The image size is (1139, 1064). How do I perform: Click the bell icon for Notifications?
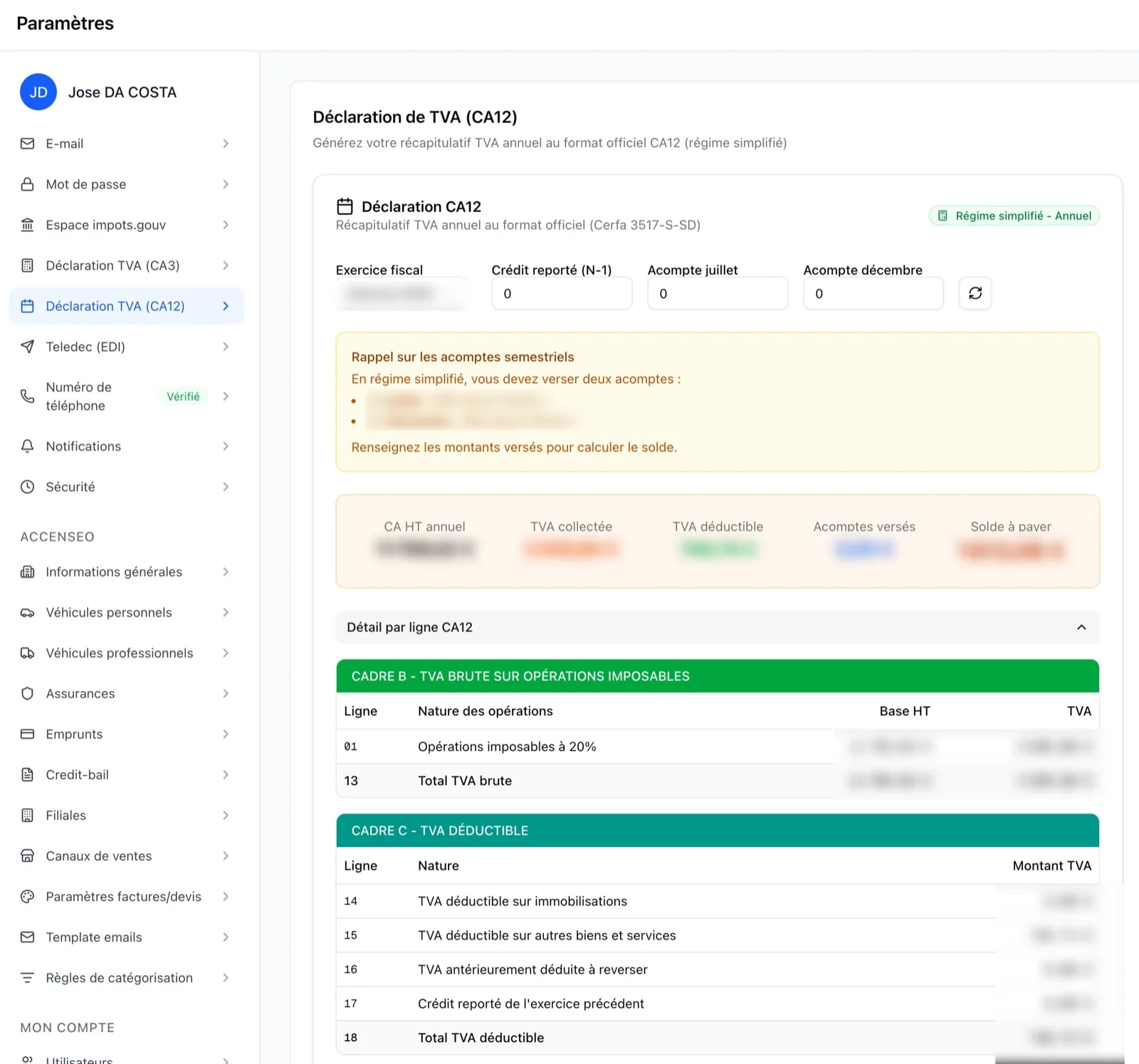(x=27, y=446)
